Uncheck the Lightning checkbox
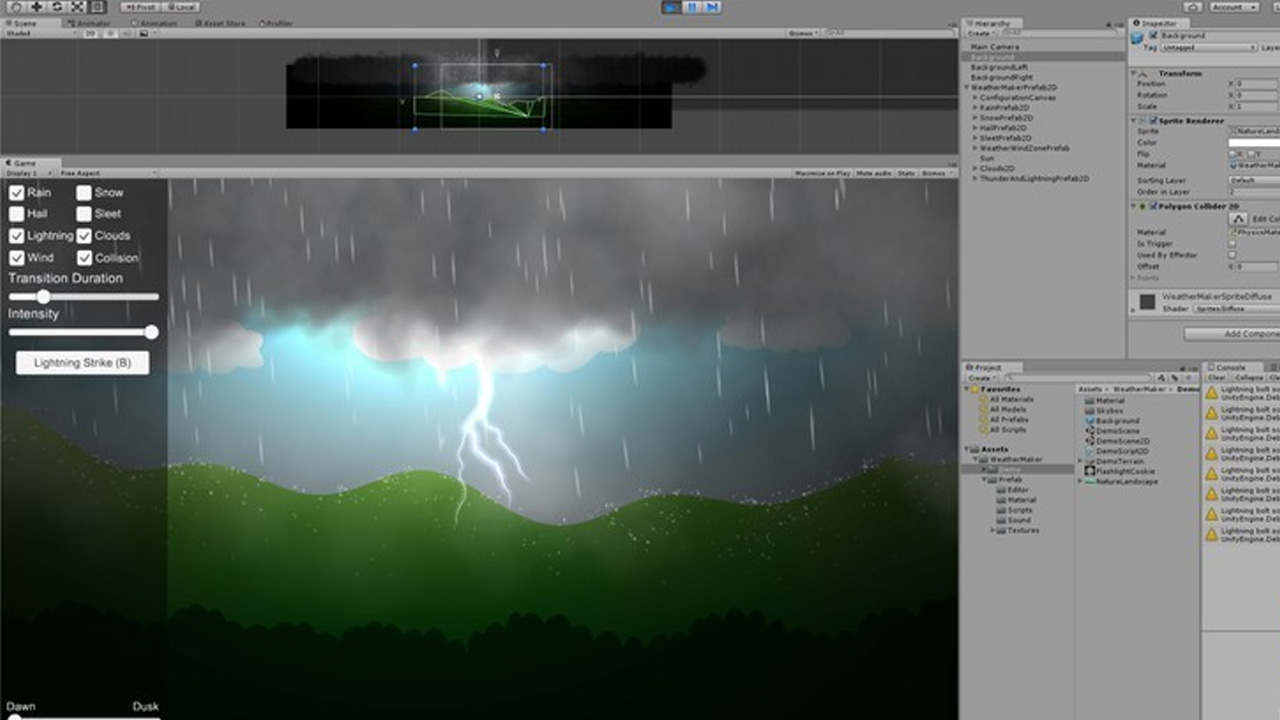The image size is (1280, 720). pos(17,236)
